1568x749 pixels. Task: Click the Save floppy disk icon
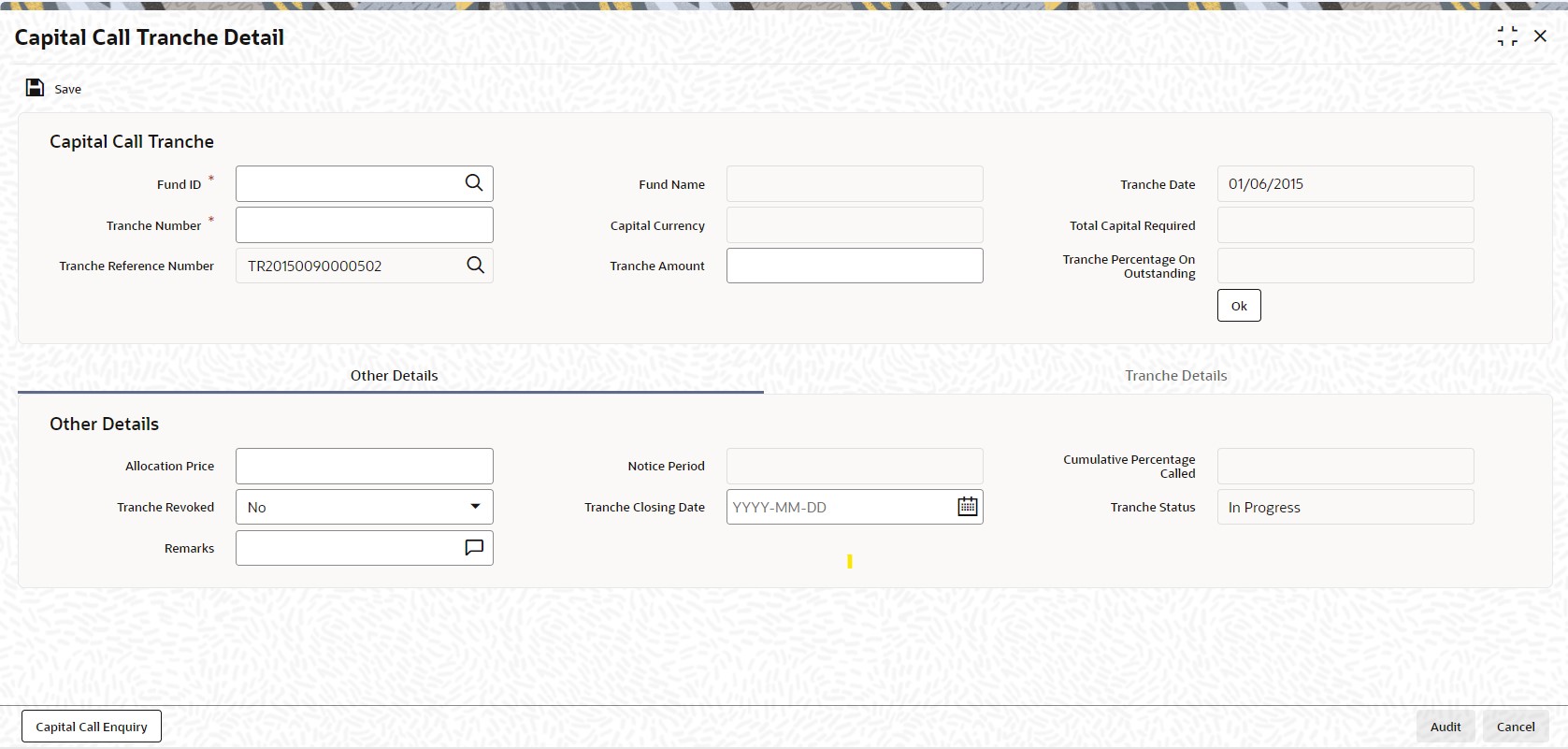(35, 88)
